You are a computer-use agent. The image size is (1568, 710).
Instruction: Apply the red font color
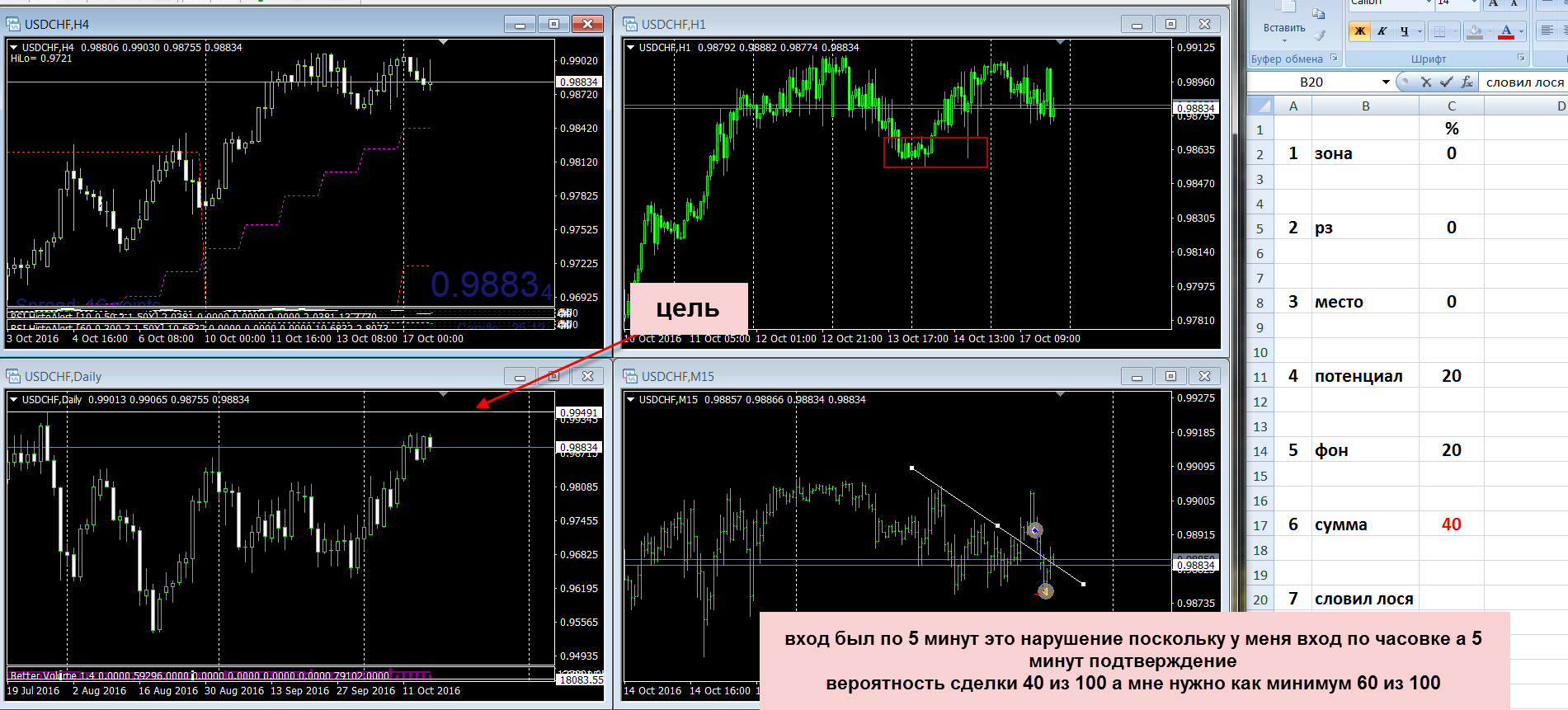(x=1506, y=31)
